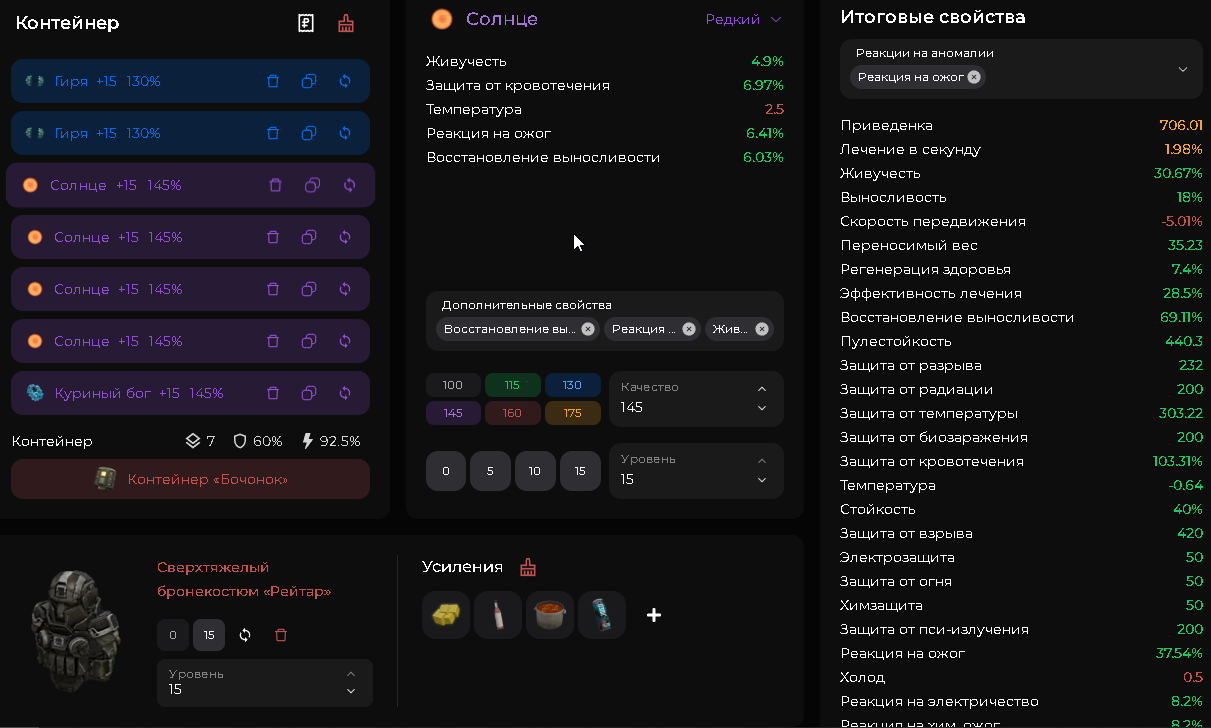Click the refresh icon on the Куриный бог row
The image size is (1211, 728).
[x=345, y=393]
